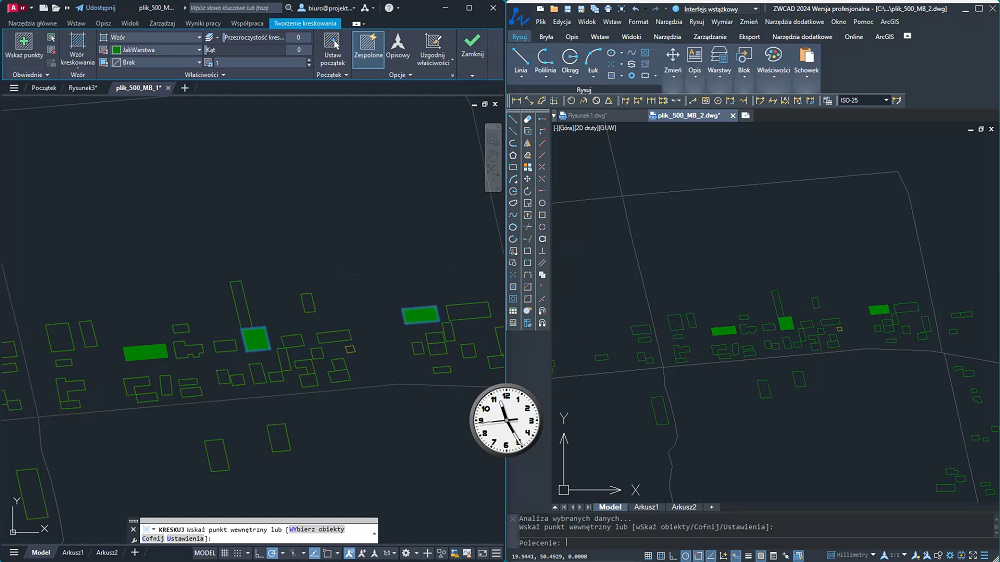The image size is (1000, 562).
Task: Open the ISO-25 dimension style dropdown
Action: [x=864, y=100]
